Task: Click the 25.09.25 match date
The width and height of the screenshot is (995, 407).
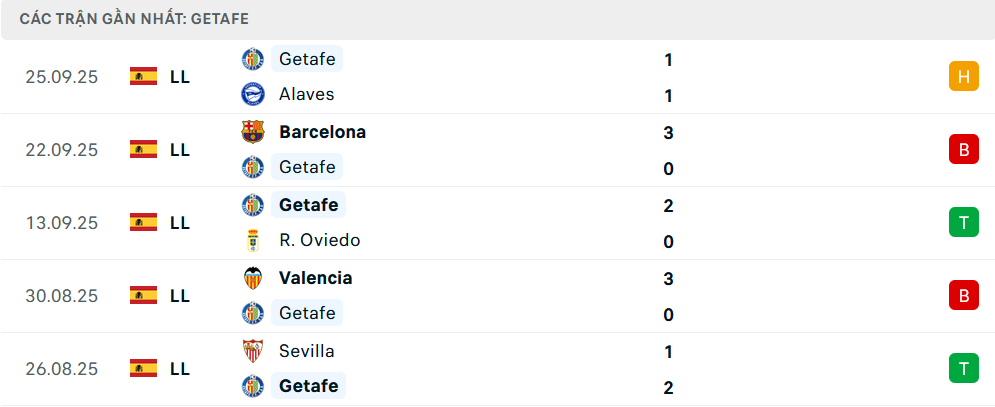Action: (62, 76)
